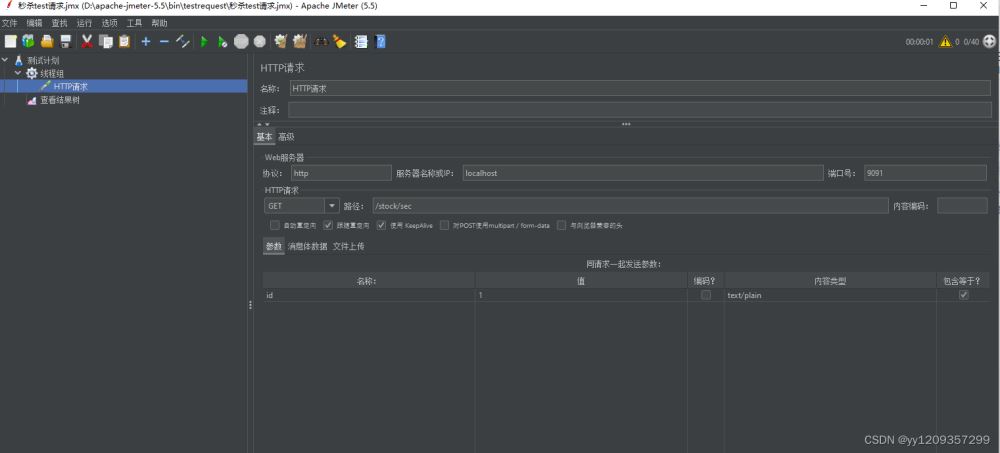This screenshot has height=453, width=1000.
Task: Click the Open file folder icon
Action: pos(46,41)
